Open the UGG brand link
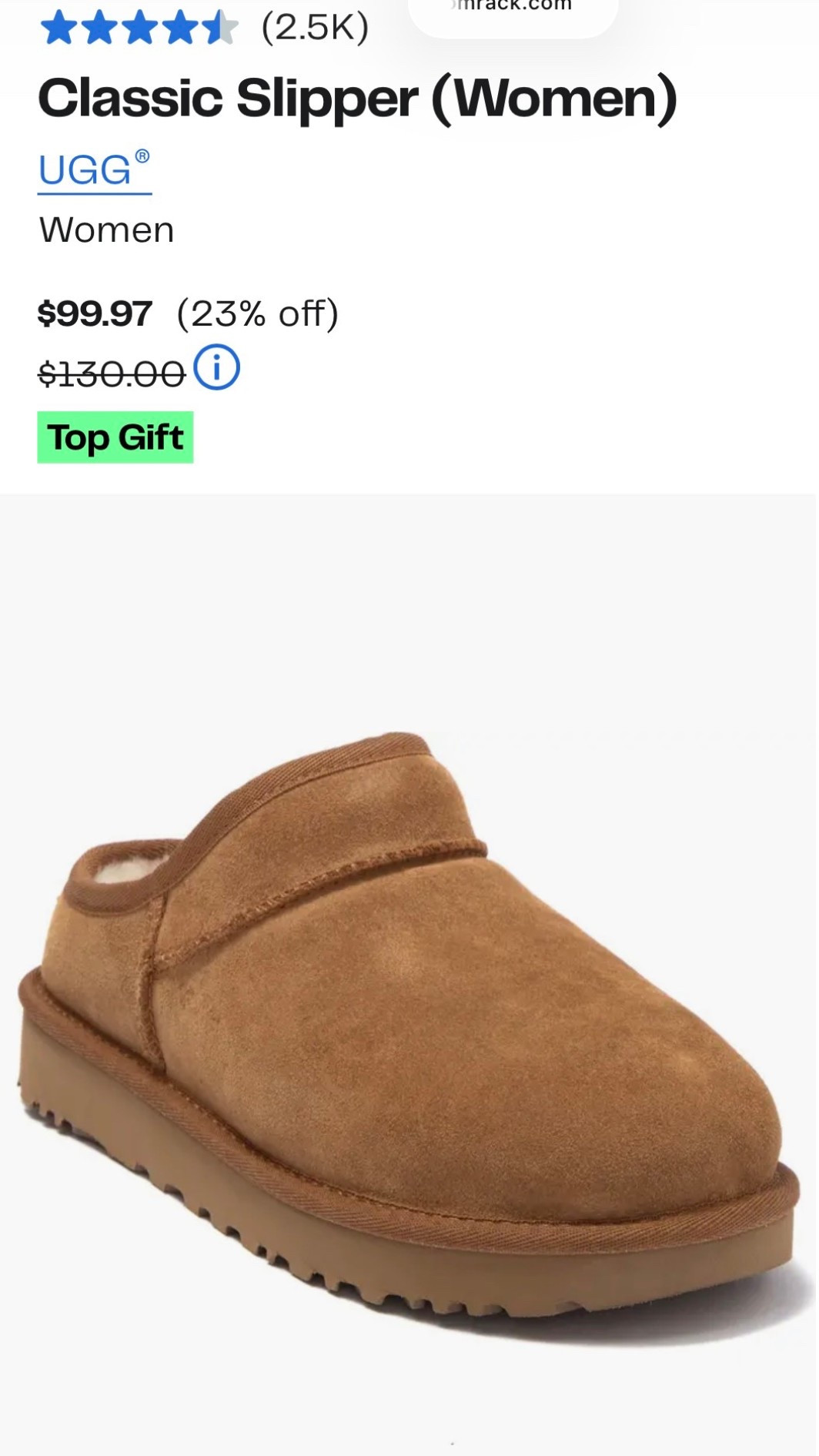The image size is (819, 1456). 94,170
